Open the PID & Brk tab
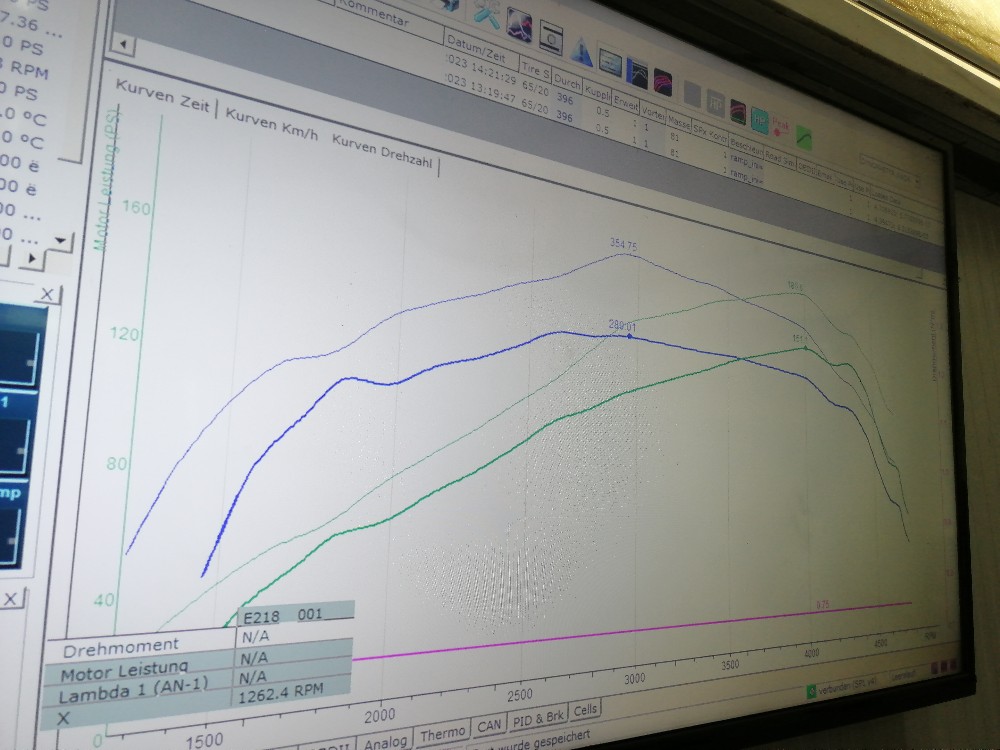Screen dimensions: 1000x750 click(537, 717)
